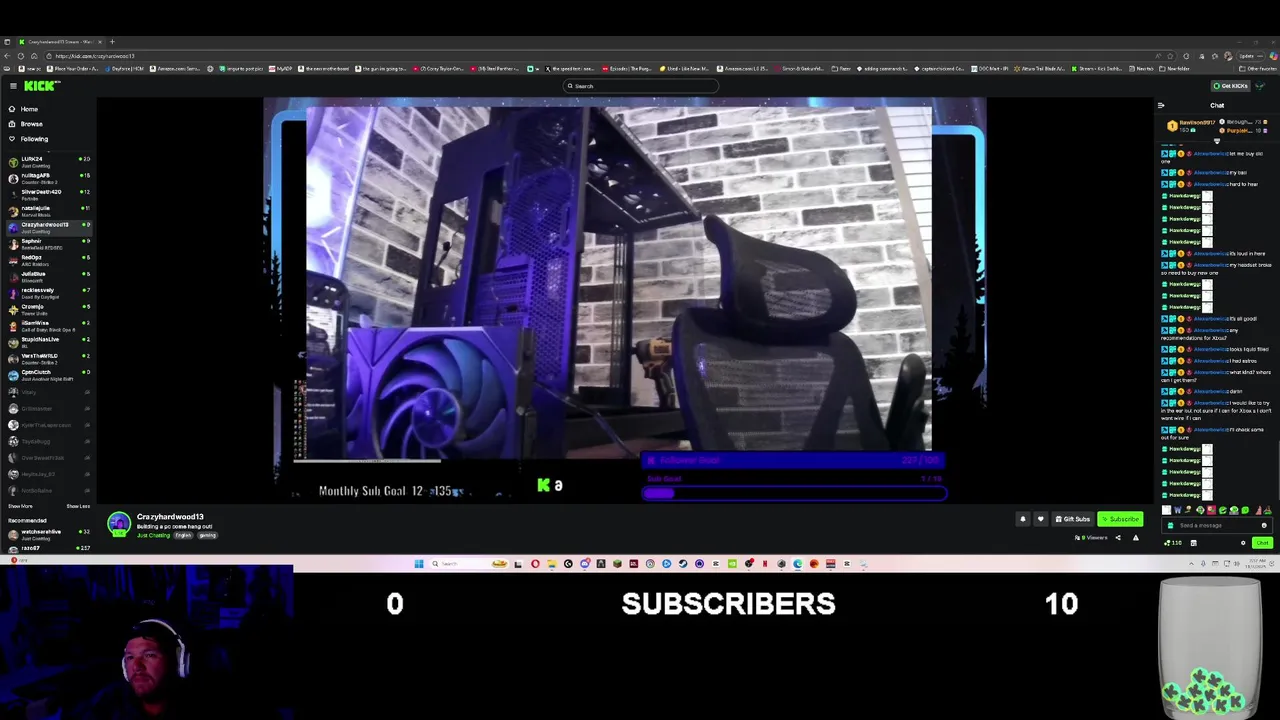Click the green Chat send button

click(1262, 543)
